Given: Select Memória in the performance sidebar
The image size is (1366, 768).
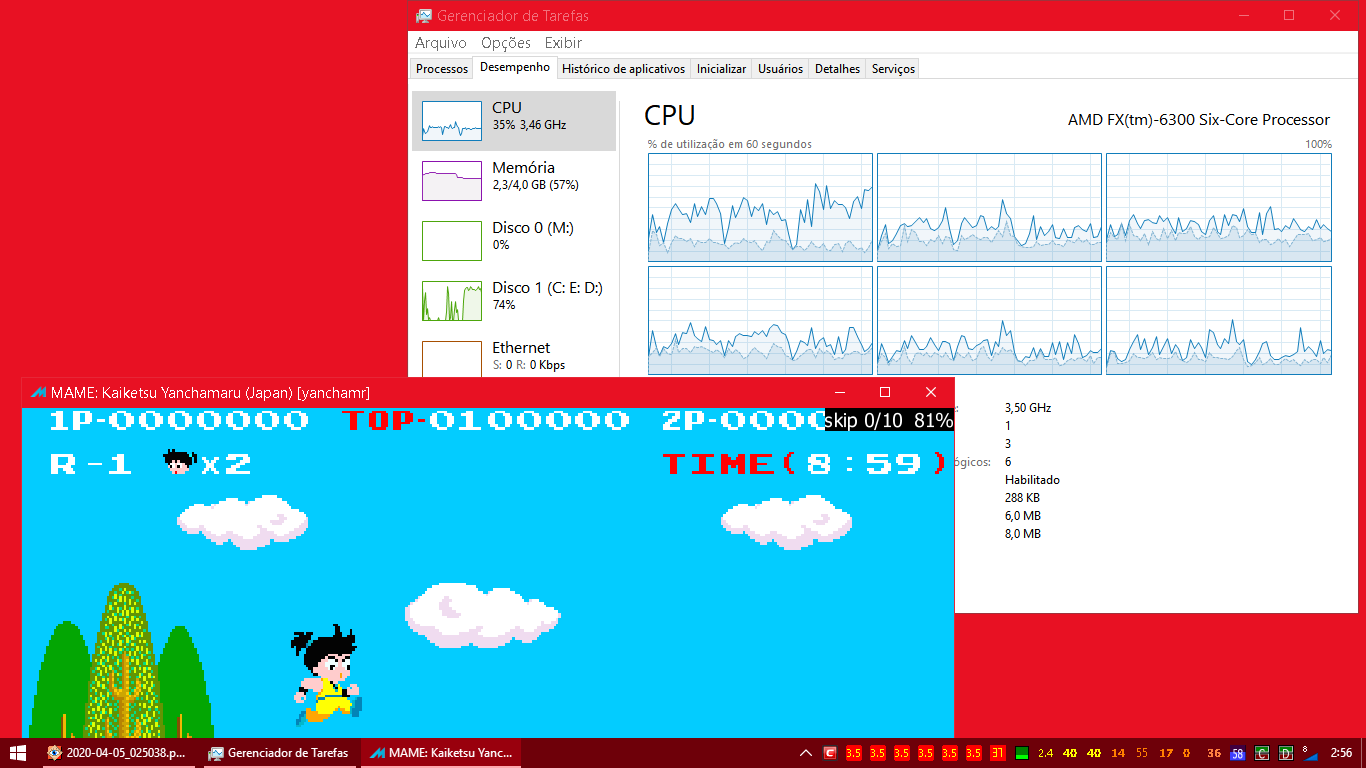Looking at the screenshot, I should [514, 181].
